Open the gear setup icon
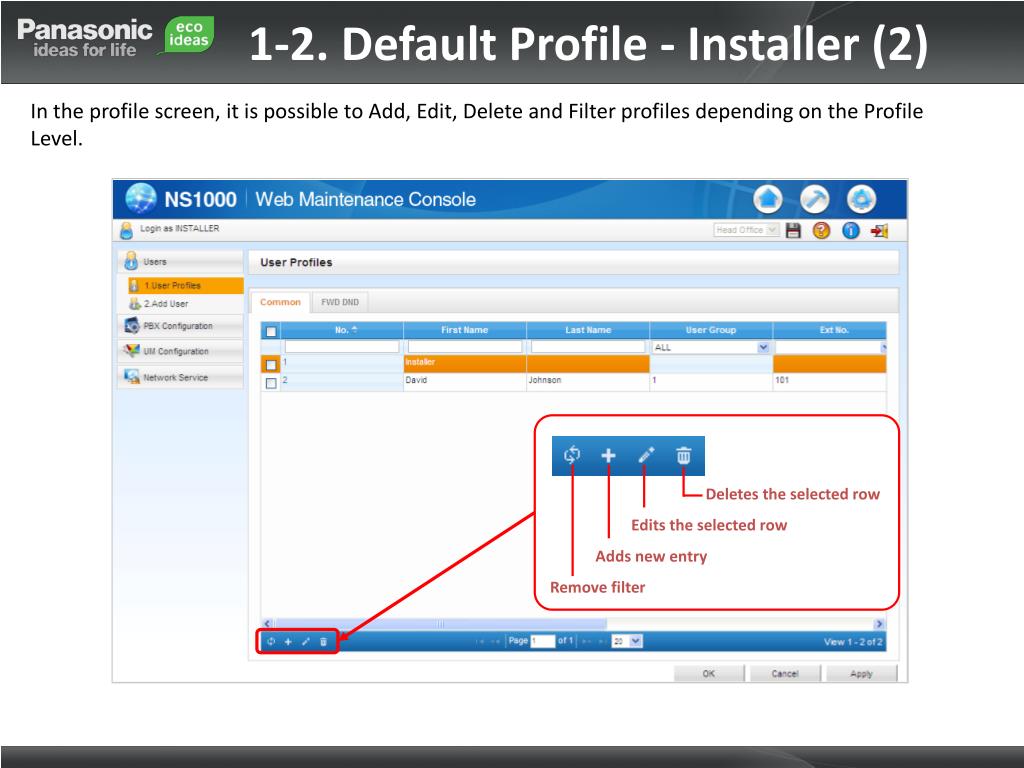The height and width of the screenshot is (768, 1024). (x=861, y=199)
